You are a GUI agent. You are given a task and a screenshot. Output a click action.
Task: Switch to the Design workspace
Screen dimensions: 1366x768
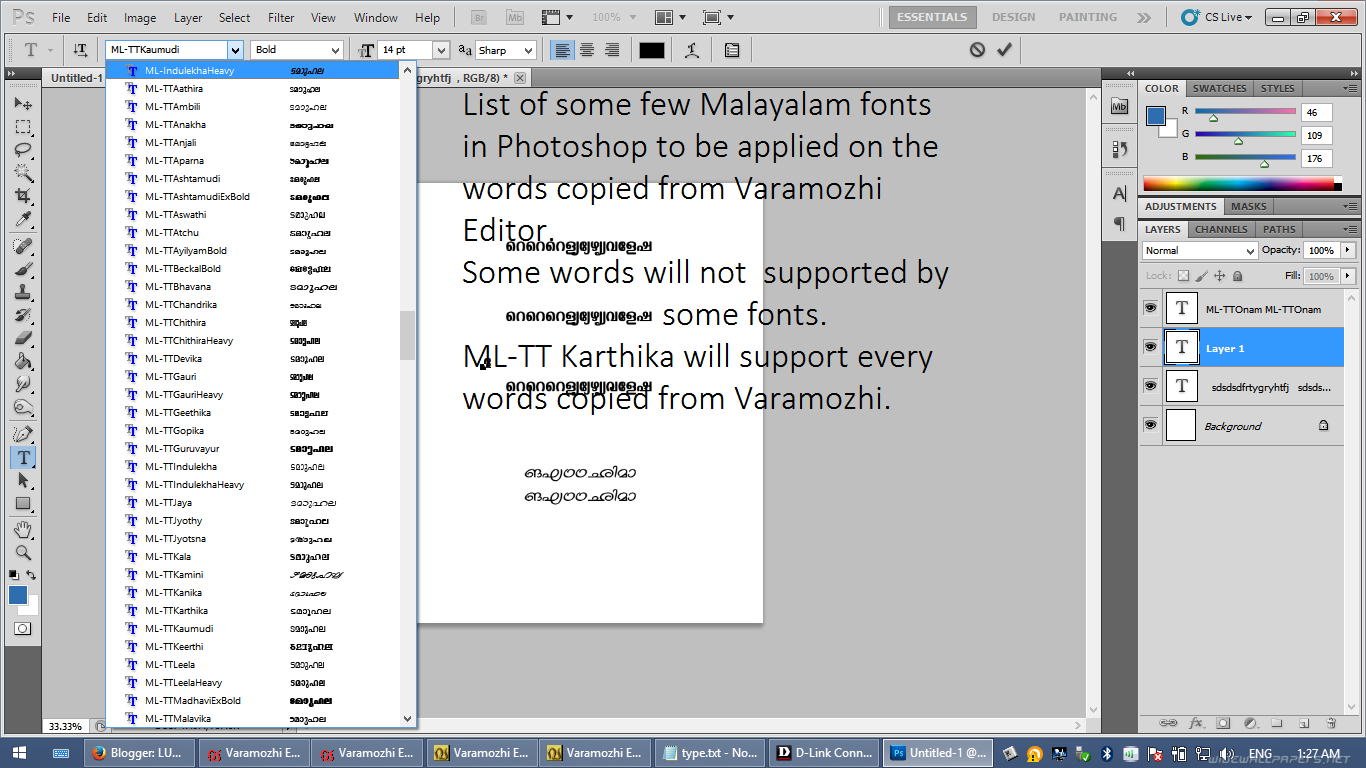click(x=1013, y=17)
